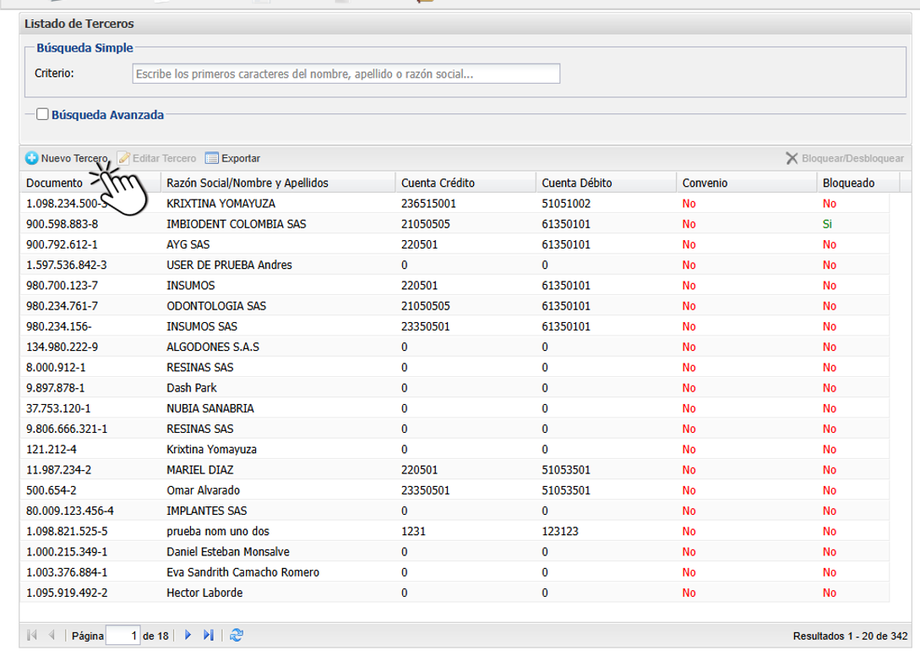Image resolution: width=920 pixels, height=656 pixels.
Task: Click the Editar Tercero pencil icon
Action: pyautogui.click(x=123, y=158)
